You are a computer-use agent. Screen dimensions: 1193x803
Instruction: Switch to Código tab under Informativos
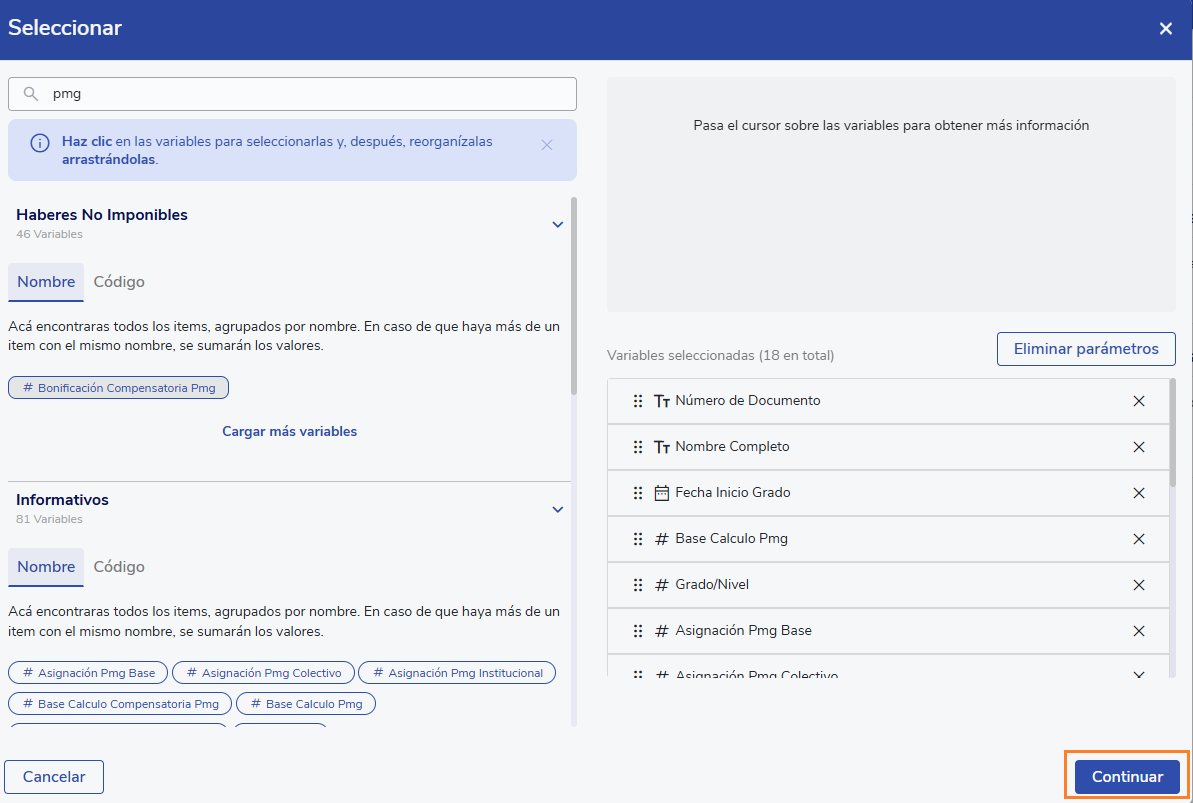pyautogui.click(x=119, y=567)
